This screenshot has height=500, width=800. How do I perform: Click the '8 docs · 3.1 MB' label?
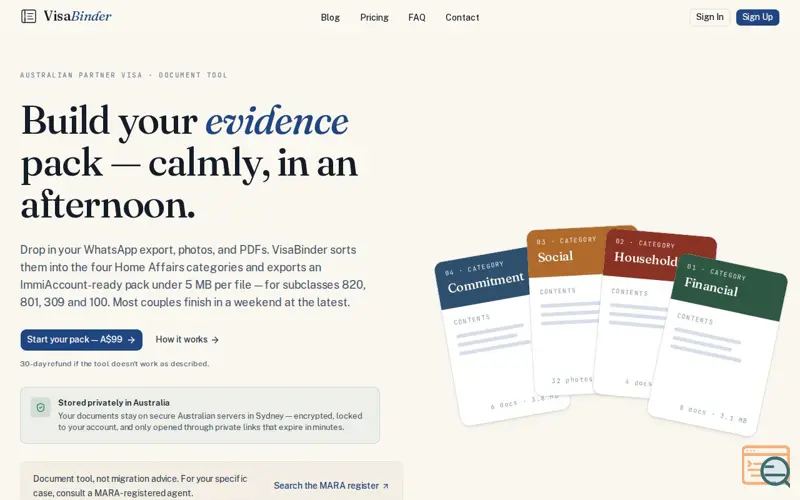713,414
